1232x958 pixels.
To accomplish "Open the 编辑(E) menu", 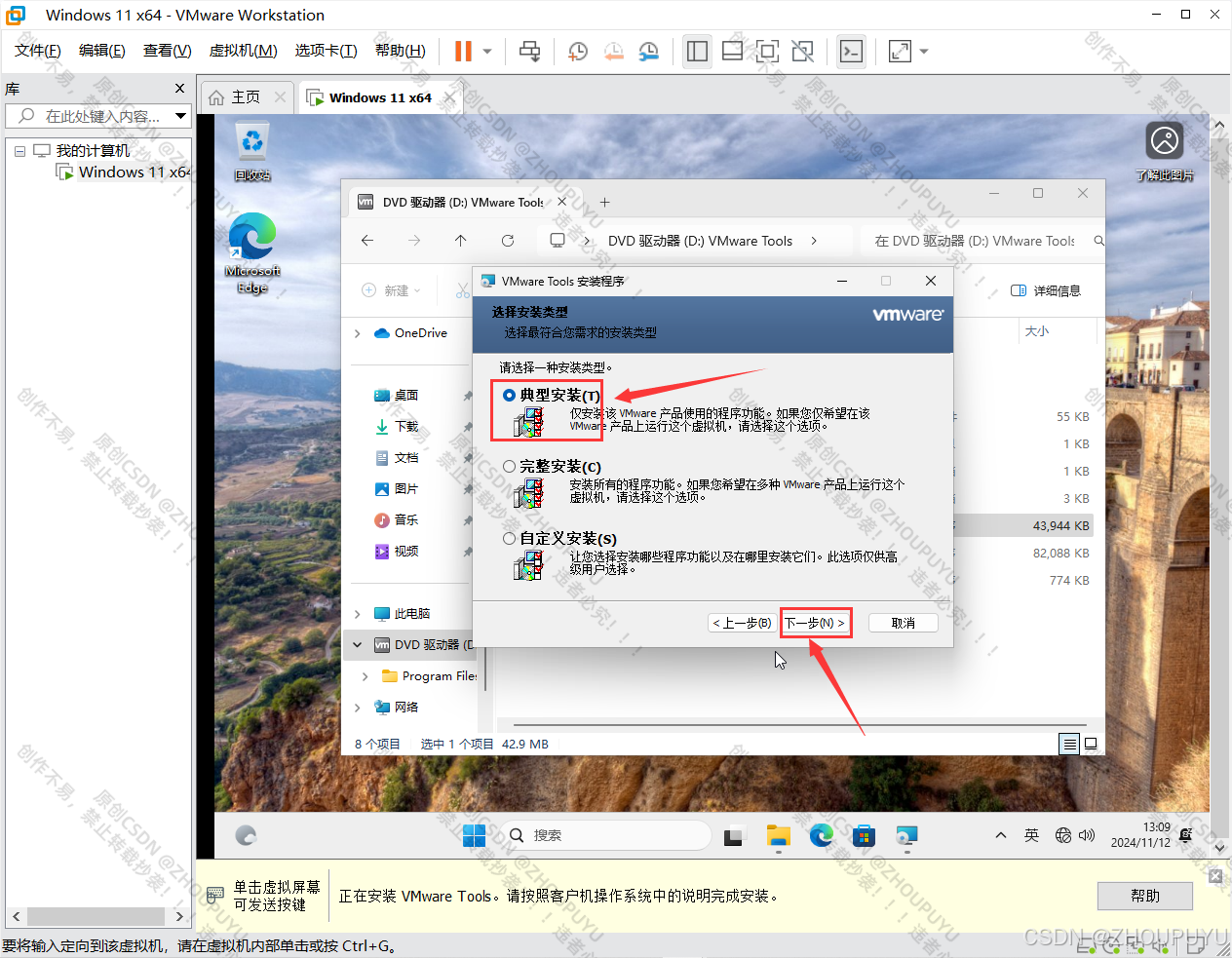I will tap(101, 51).
